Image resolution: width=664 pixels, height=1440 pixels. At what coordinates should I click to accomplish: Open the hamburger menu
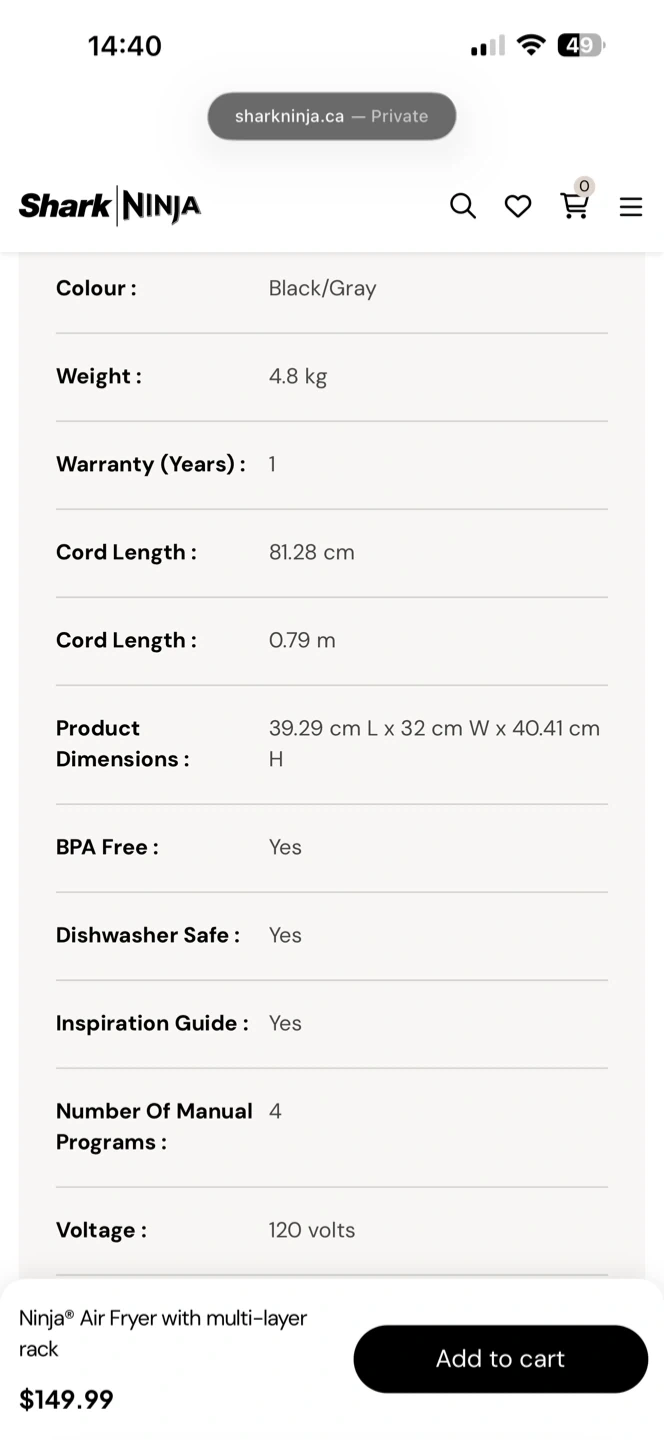631,207
